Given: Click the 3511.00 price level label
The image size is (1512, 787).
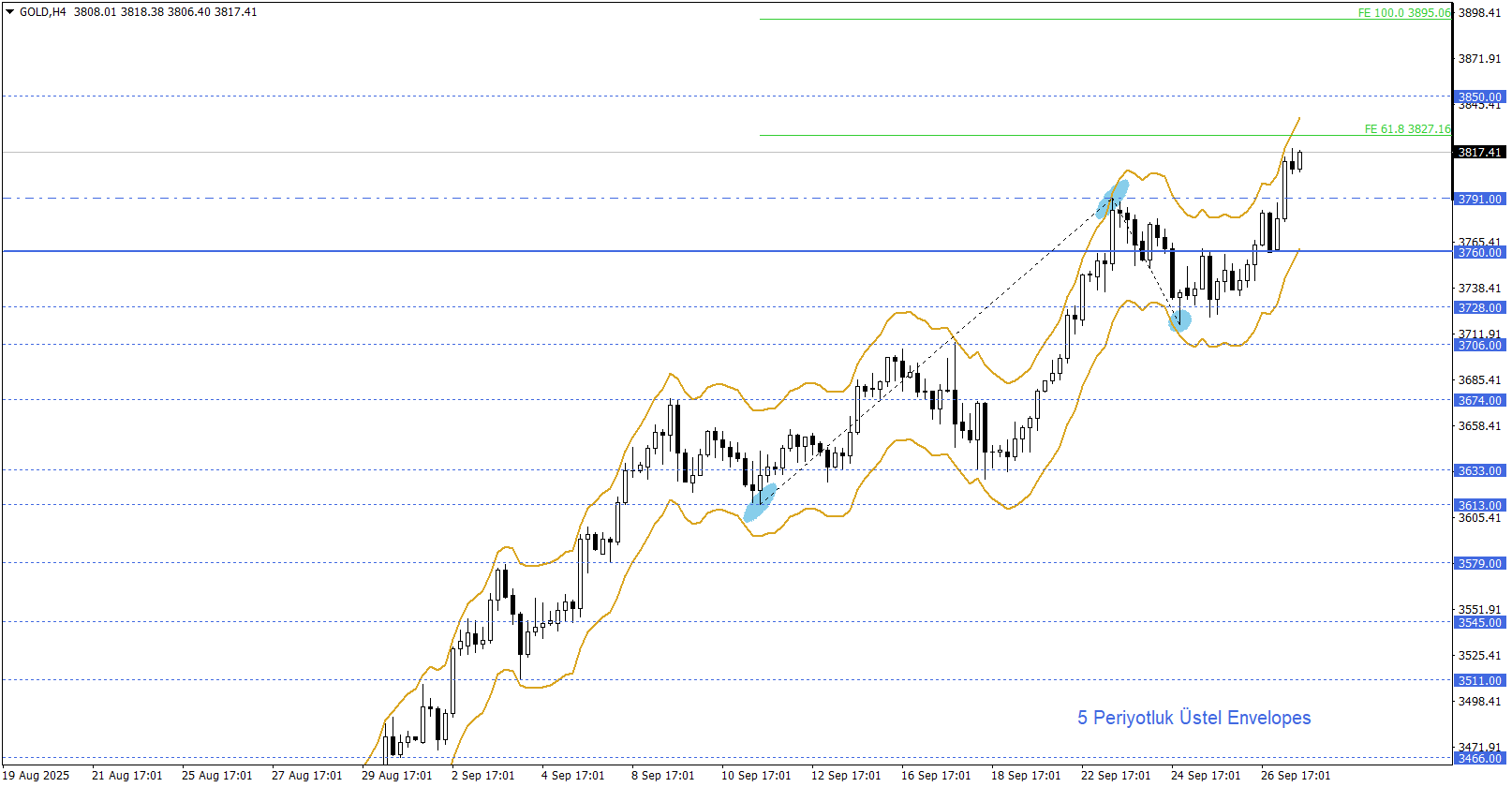Looking at the screenshot, I should pyautogui.click(x=1479, y=681).
